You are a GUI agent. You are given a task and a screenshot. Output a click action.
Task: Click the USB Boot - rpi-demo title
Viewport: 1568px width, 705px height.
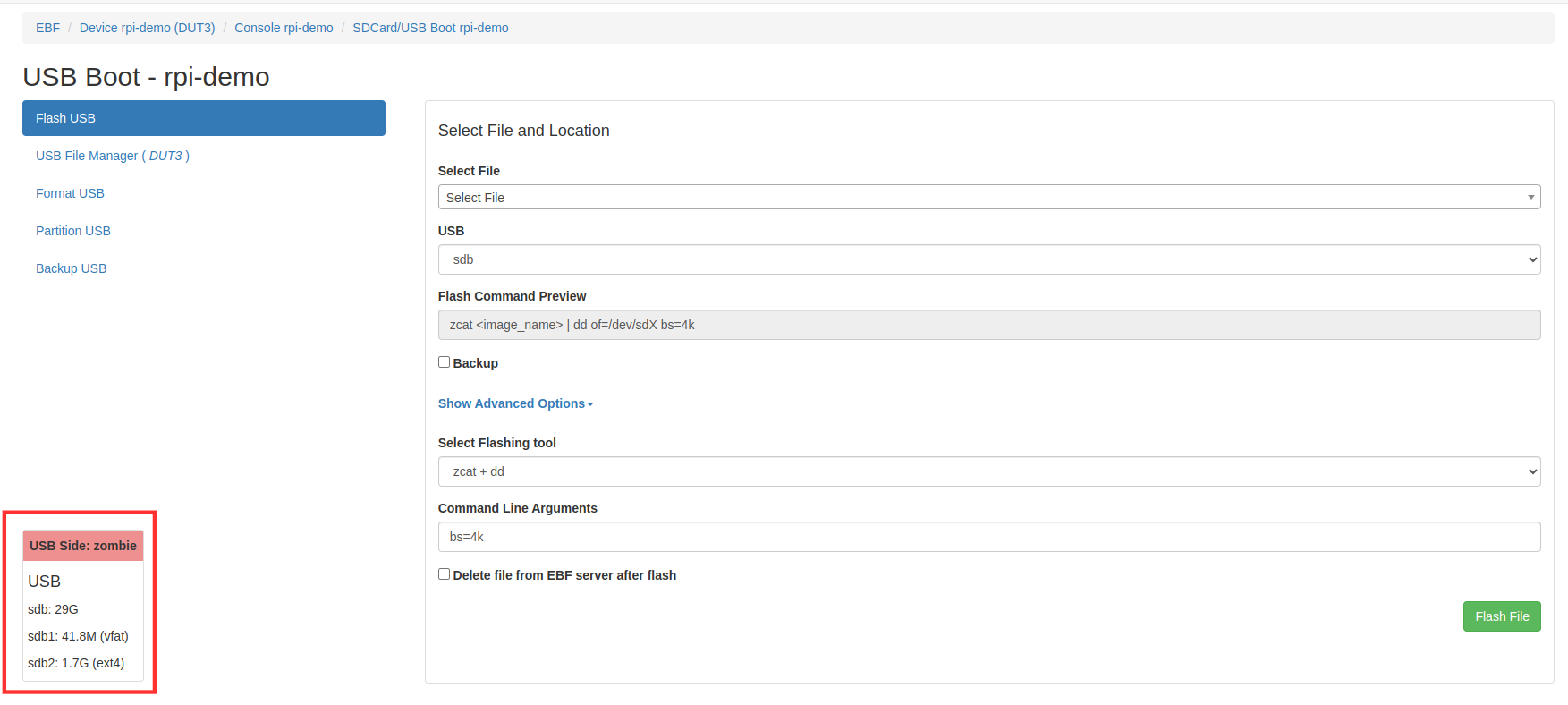click(x=146, y=77)
